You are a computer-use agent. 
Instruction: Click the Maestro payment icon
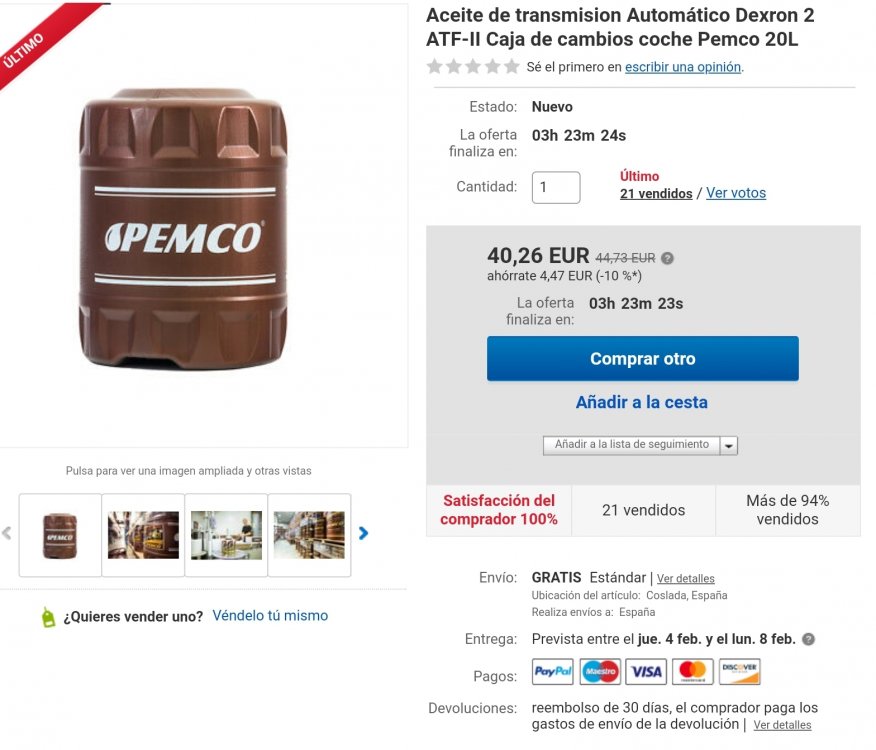tap(600, 672)
